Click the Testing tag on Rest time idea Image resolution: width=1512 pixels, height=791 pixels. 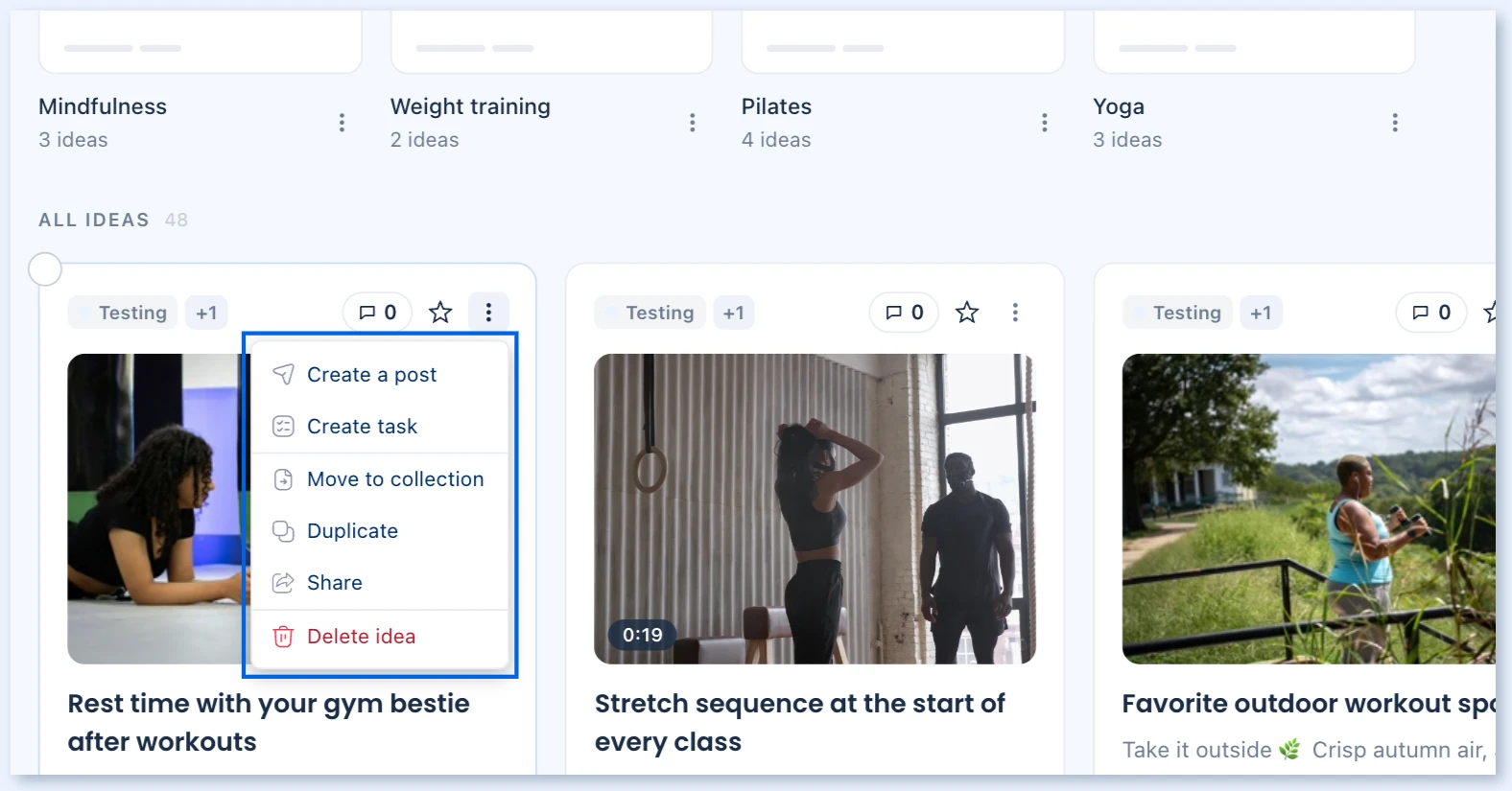click(x=123, y=313)
